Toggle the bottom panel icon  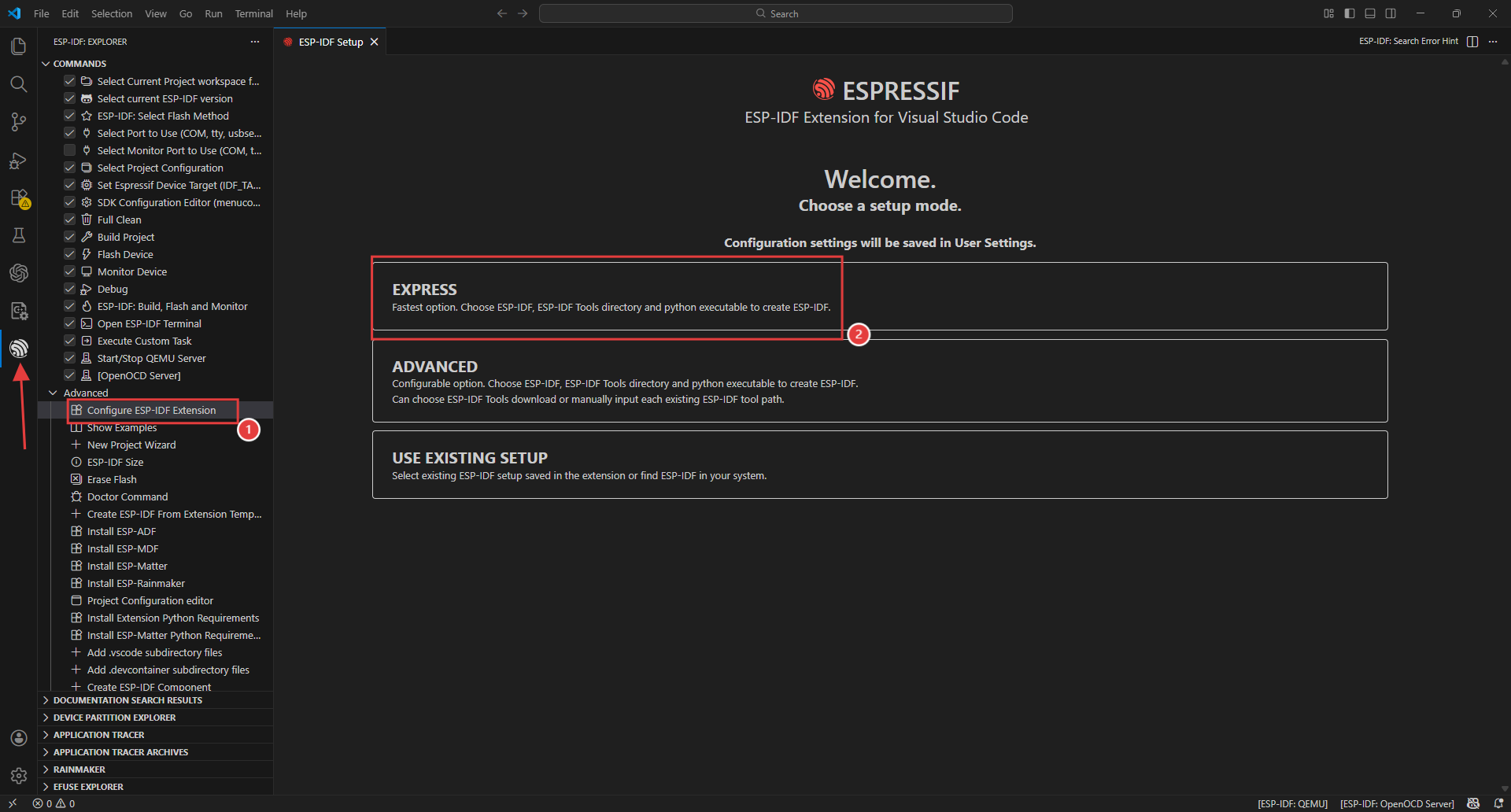click(x=1370, y=13)
